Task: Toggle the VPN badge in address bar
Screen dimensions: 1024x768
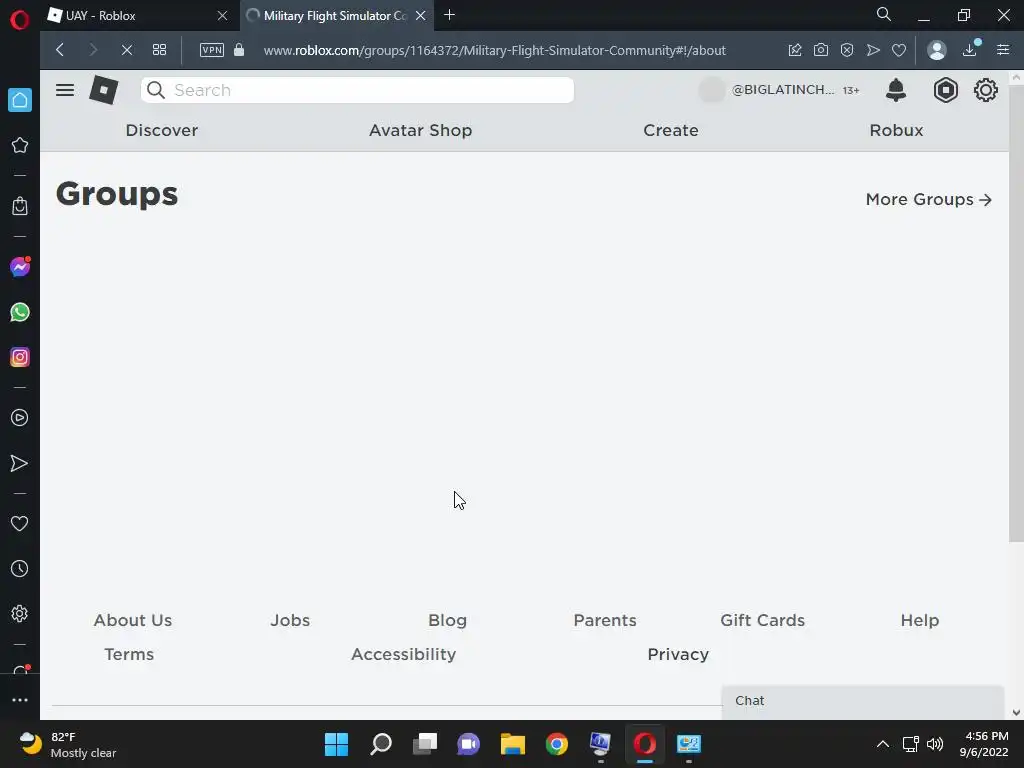Action: [x=212, y=50]
